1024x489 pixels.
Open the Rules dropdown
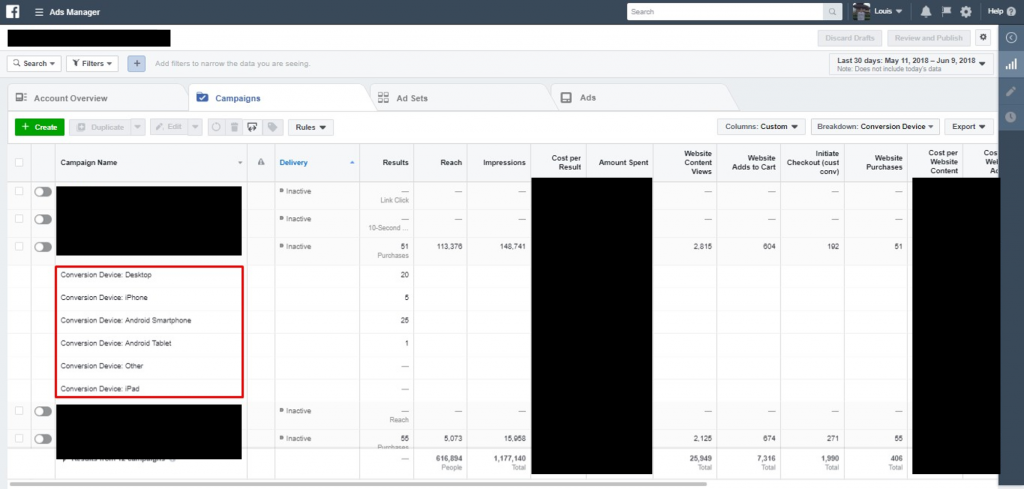(311, 127)
